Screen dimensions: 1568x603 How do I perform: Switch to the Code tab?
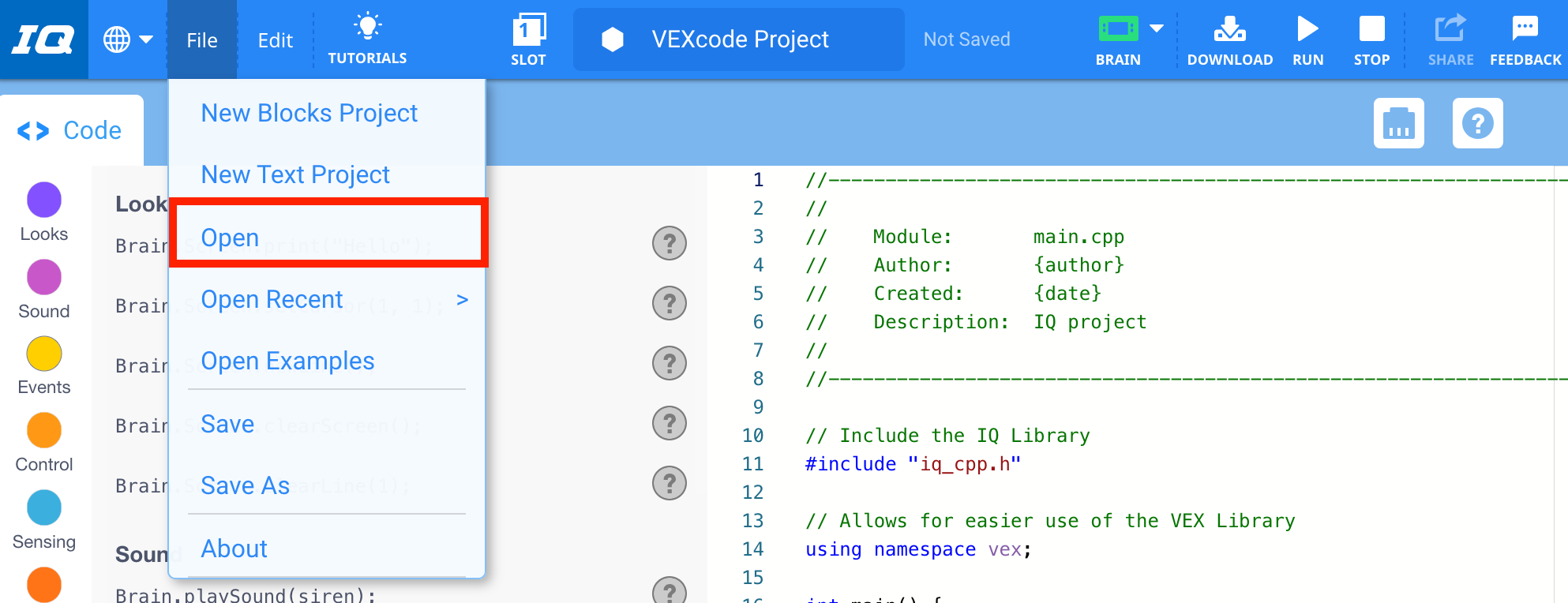pyautogui.click(x=71, y=130)
